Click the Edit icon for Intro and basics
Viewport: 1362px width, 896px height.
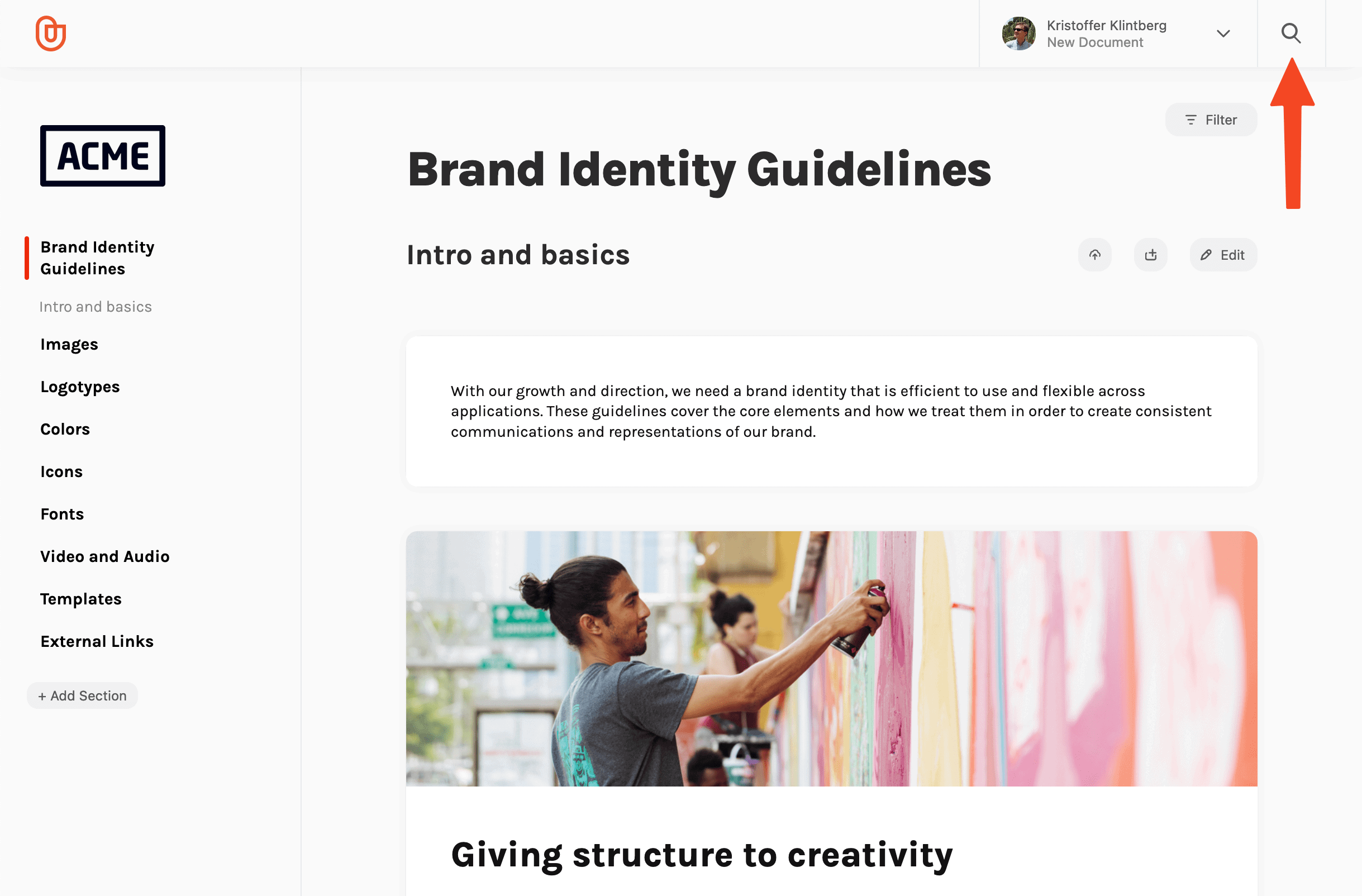click(1221, 255)
